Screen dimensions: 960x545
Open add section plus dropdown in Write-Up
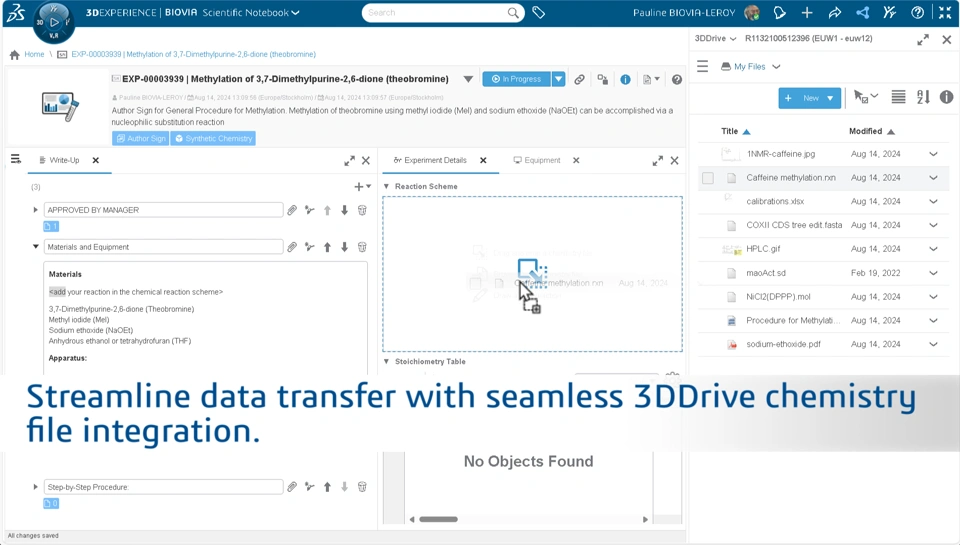[x=362, y=186]
